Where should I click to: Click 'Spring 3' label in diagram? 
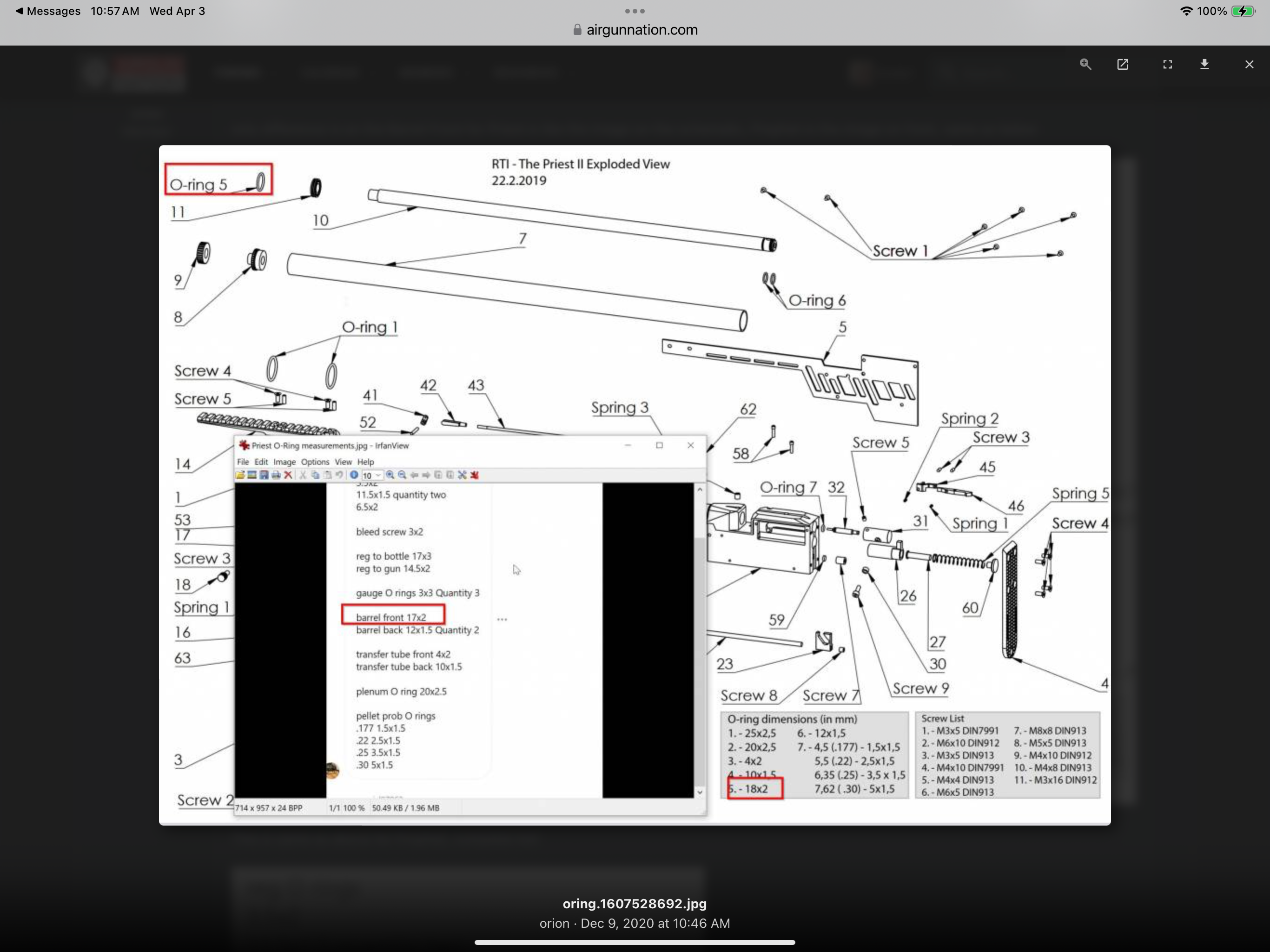620,407
